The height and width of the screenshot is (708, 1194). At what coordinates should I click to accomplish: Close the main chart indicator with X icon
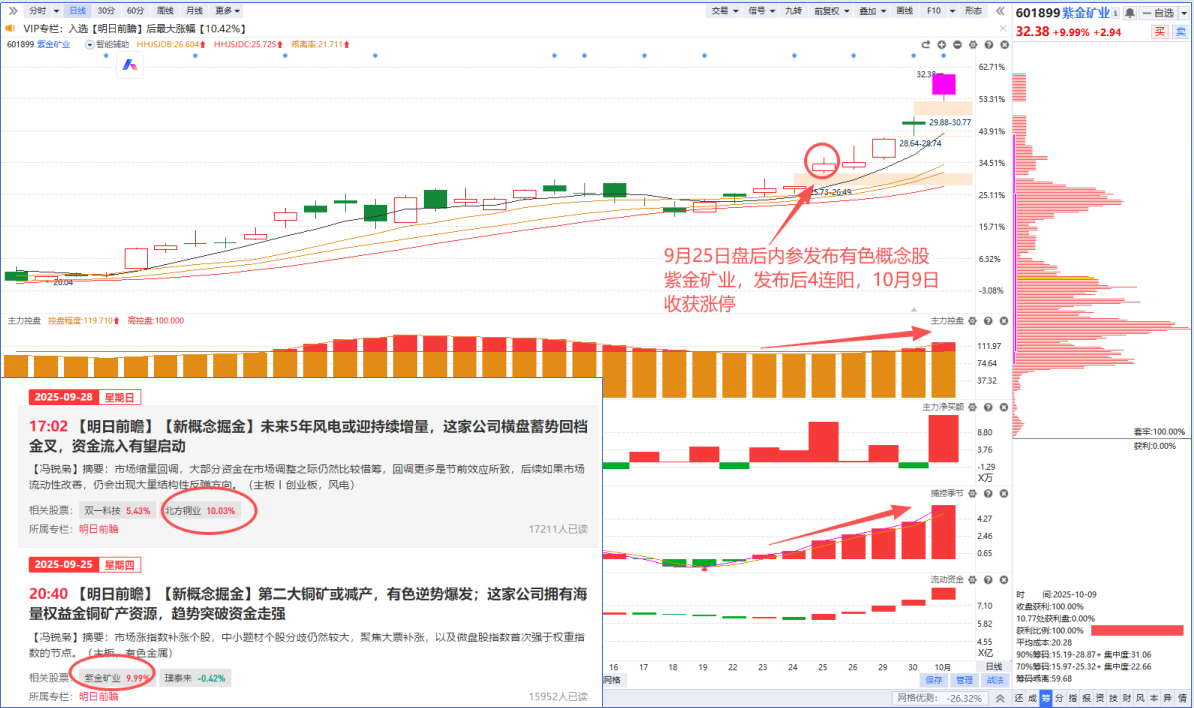(1004, 45)
